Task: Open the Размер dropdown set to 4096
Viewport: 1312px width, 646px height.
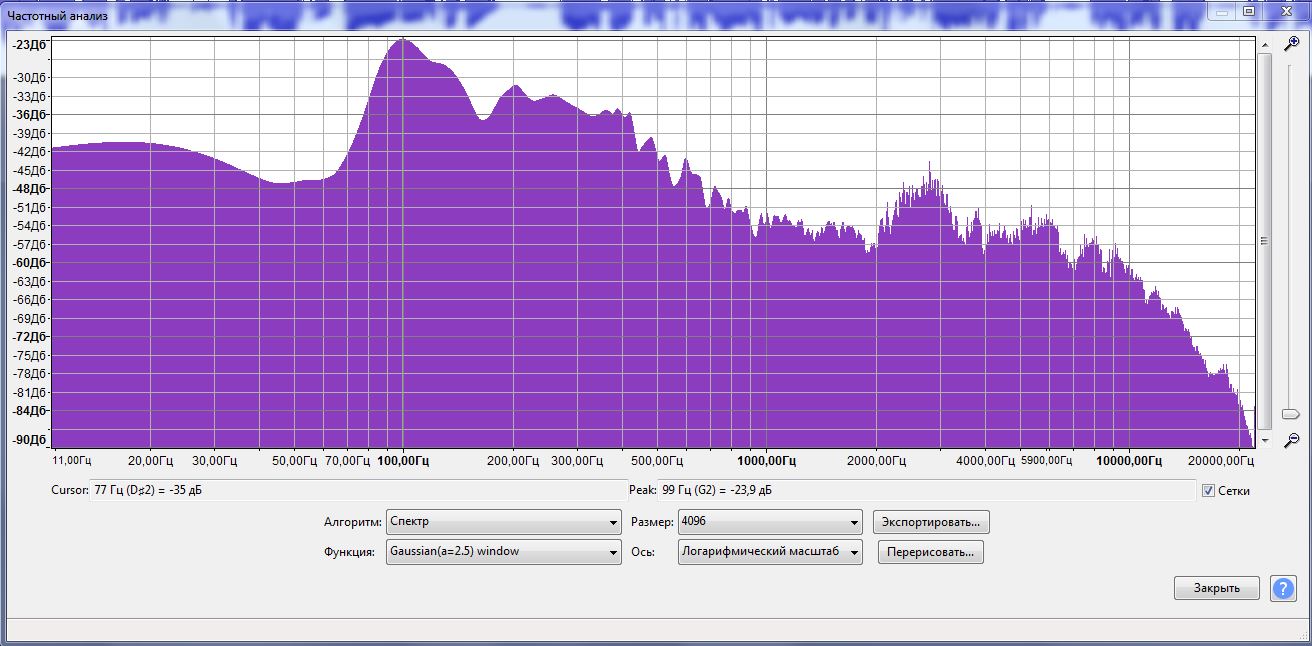Action: tap(769, 522)
